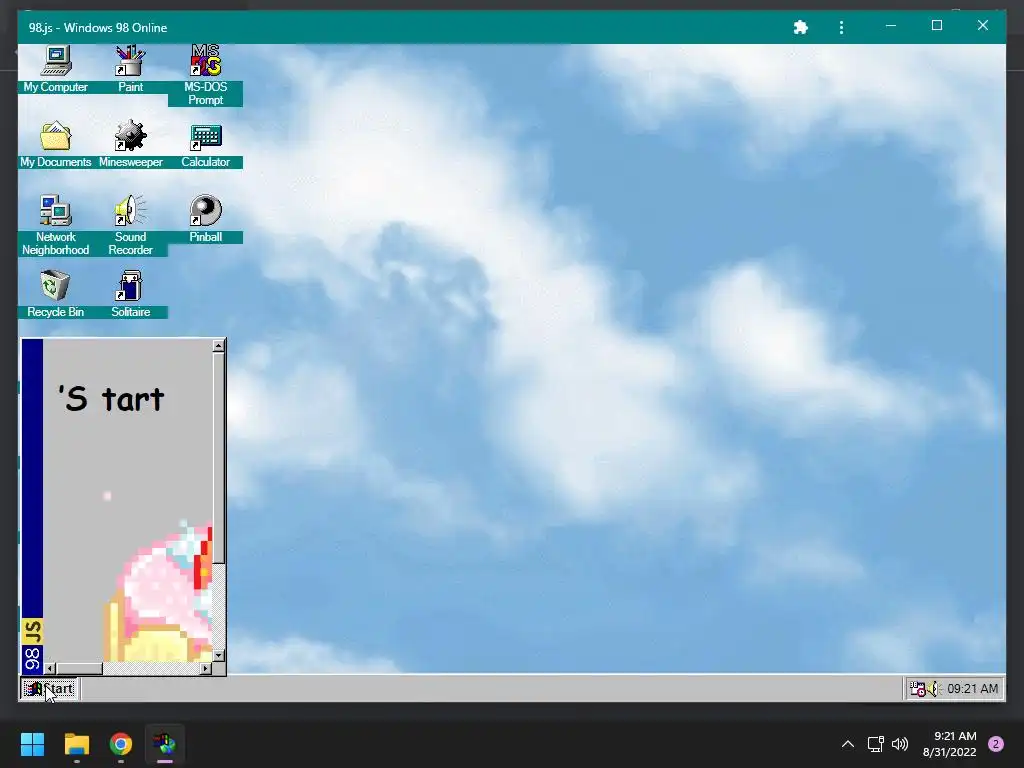Click the scroll right arrow in start menu
The width and height of the screenshot is (1024, 768).
coord(206,668)
